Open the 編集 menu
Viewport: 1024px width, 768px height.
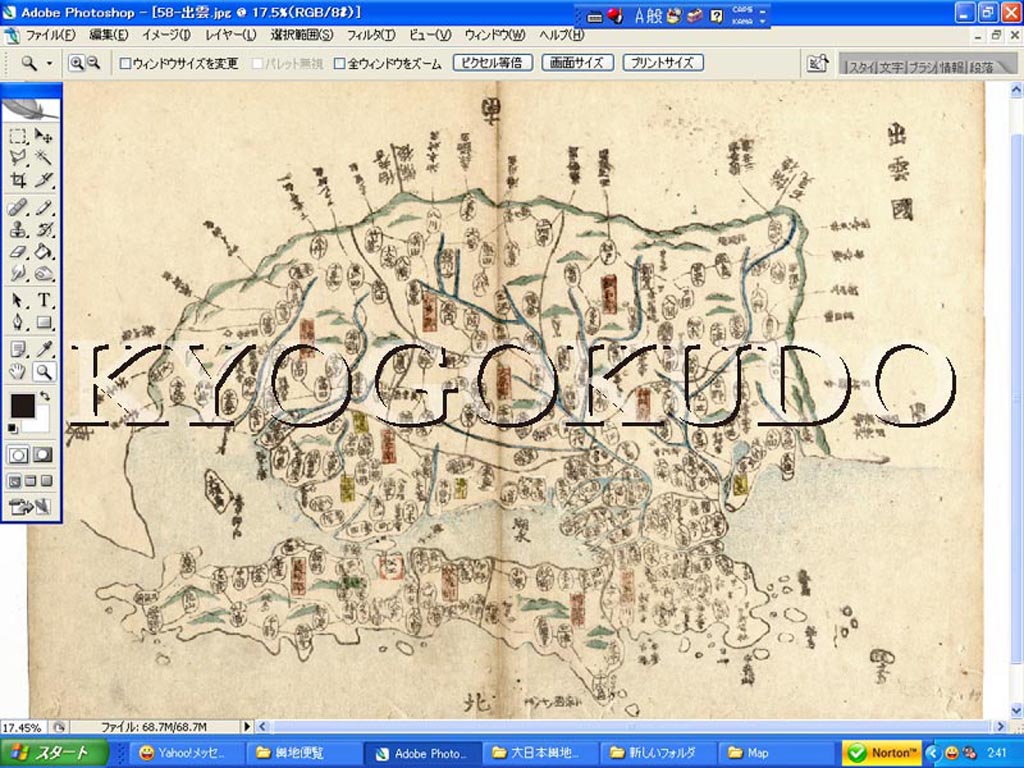pos(108,35)
